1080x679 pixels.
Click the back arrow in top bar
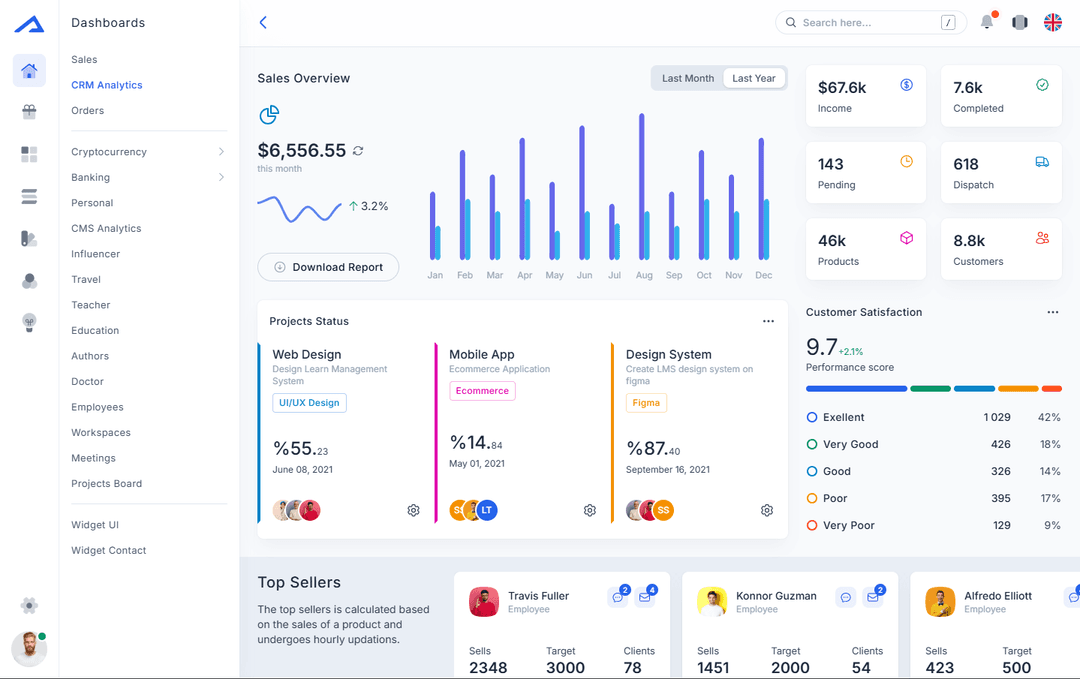click(x=263, y=22)
